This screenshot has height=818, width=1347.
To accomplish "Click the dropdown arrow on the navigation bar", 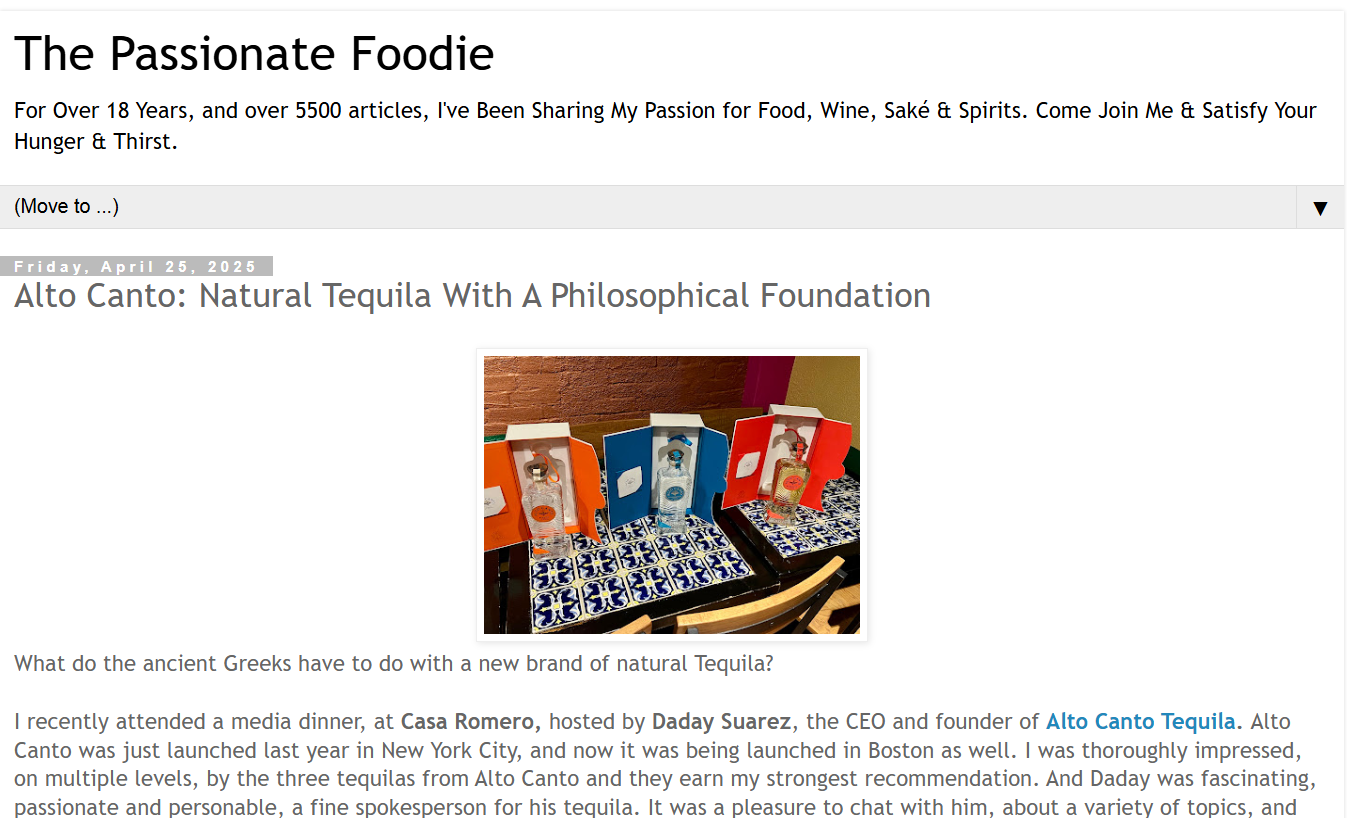I will (1320, 208).
